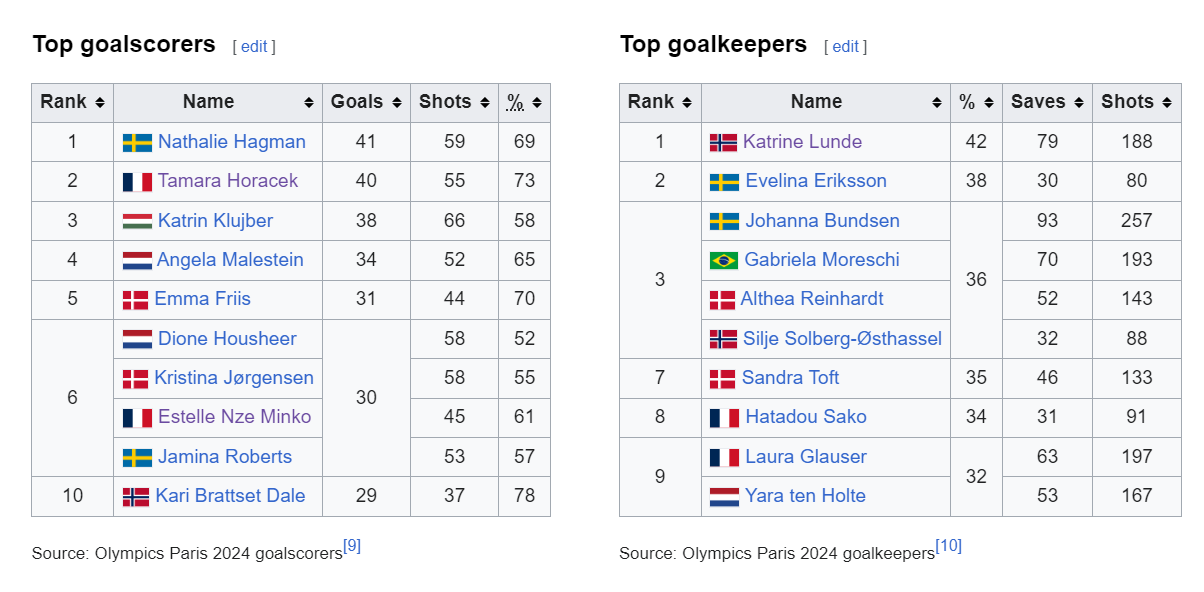Click the Denmark flag beside Emma Friis
This screenshot has height=592, width=1204.
(x=135, y=299)
